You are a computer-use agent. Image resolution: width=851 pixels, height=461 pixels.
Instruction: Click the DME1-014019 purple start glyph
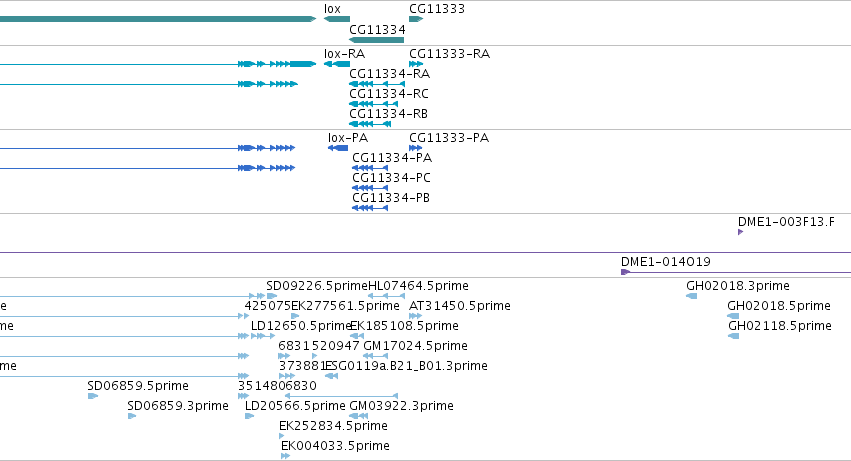[x=625, y=272]
